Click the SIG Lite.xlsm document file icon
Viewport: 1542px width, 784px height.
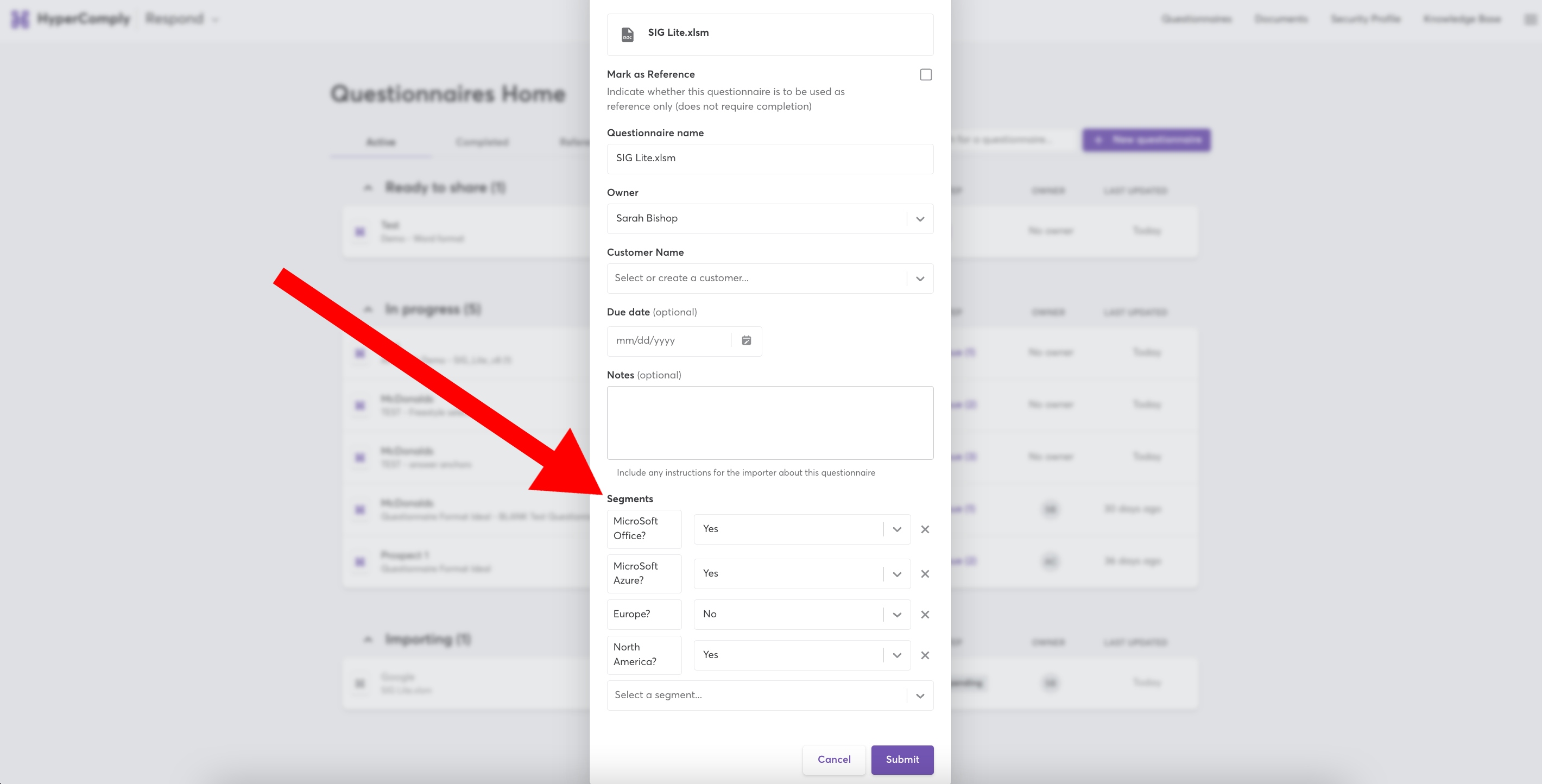tap(627, 34)
